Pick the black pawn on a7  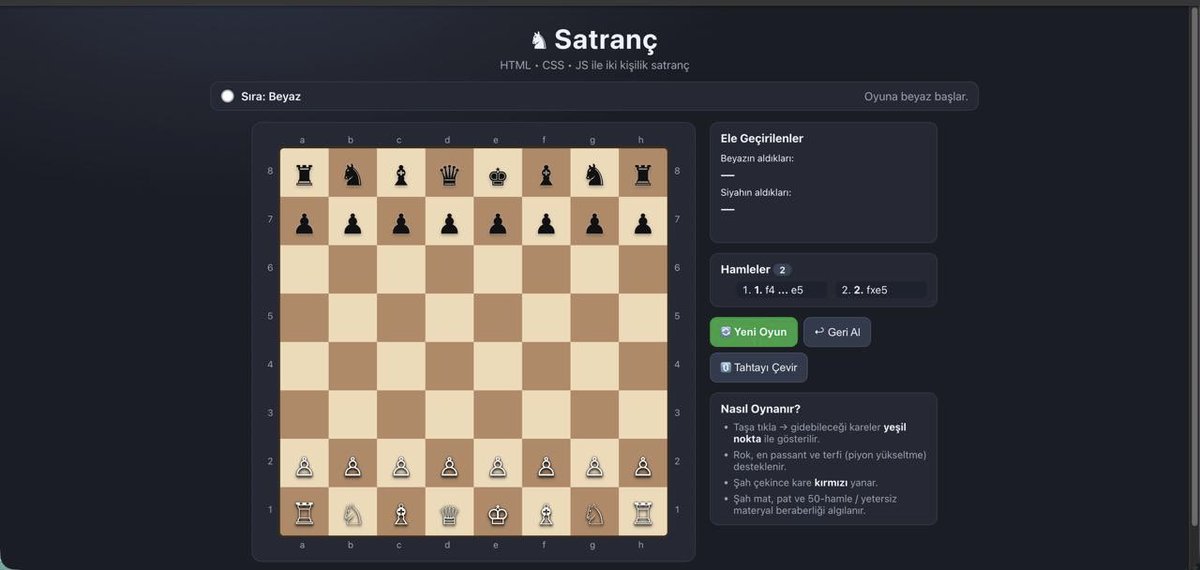click(x=304, y=224)
